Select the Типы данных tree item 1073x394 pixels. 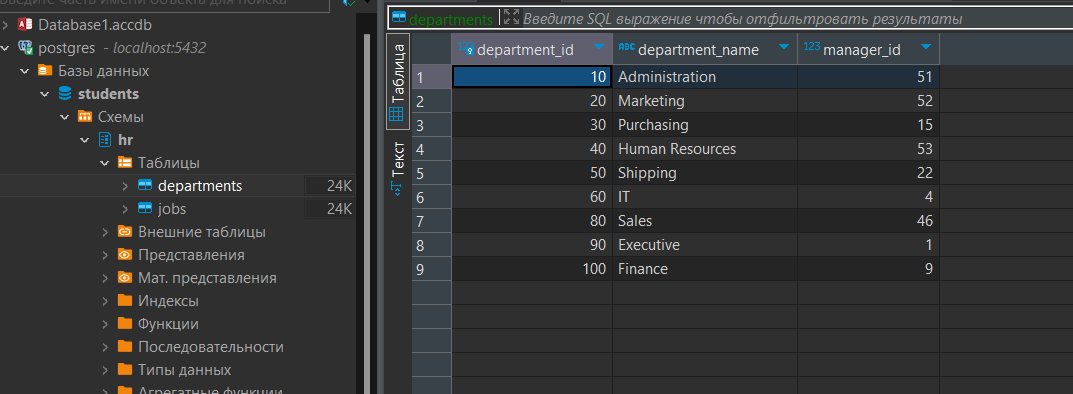185,370
